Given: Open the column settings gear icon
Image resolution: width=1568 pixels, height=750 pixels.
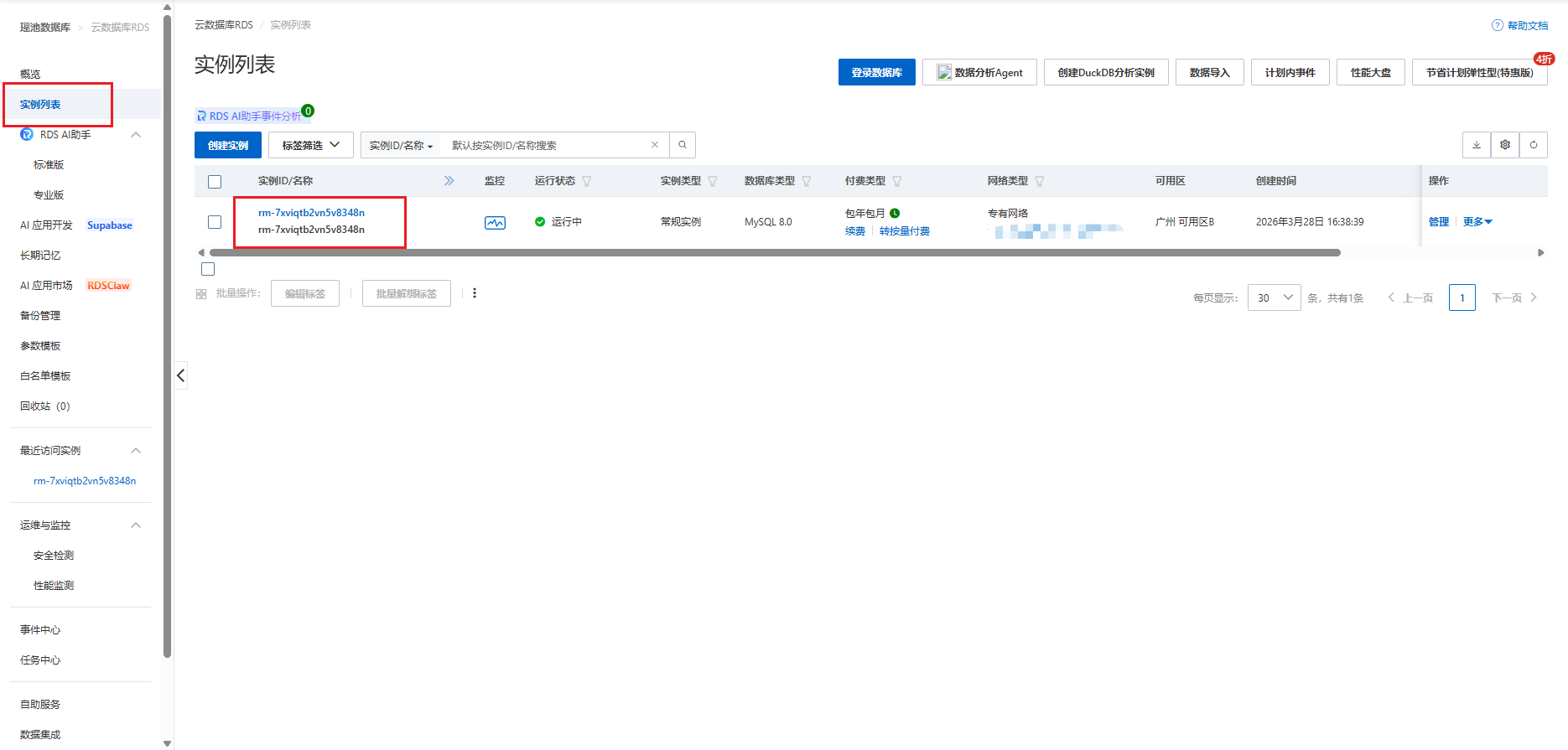Looking at the screenshot, I should (1505, 145).
